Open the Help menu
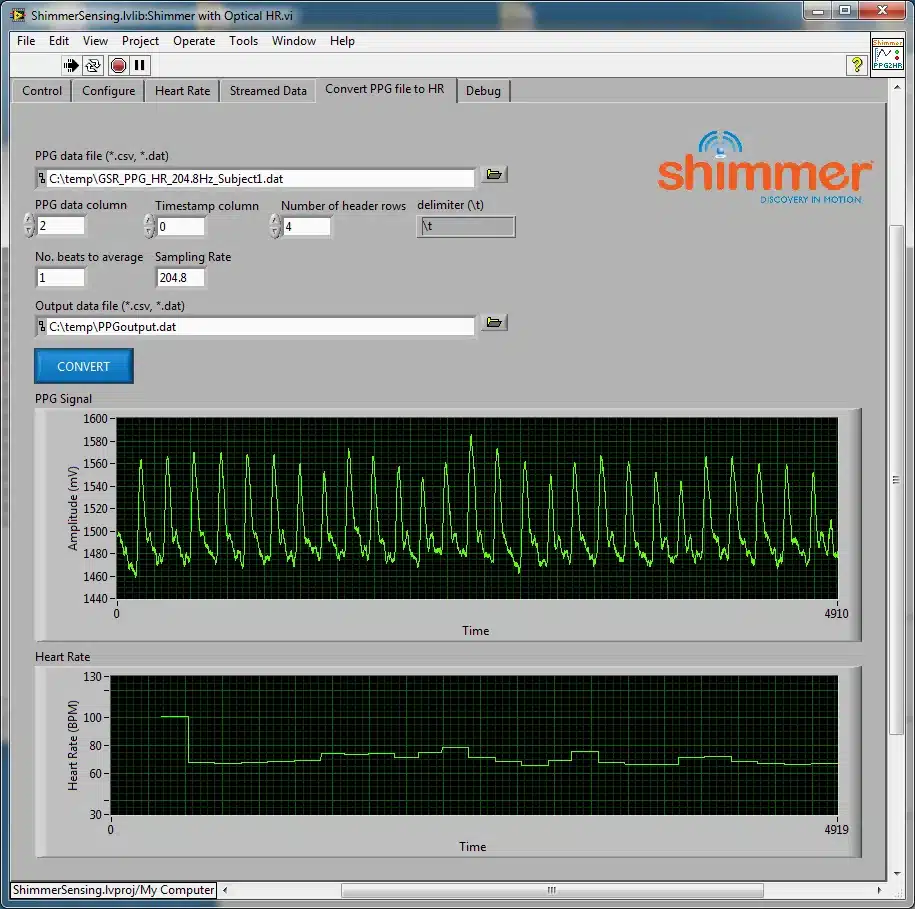This screenshot has width=915, height=909. point(342,41)
